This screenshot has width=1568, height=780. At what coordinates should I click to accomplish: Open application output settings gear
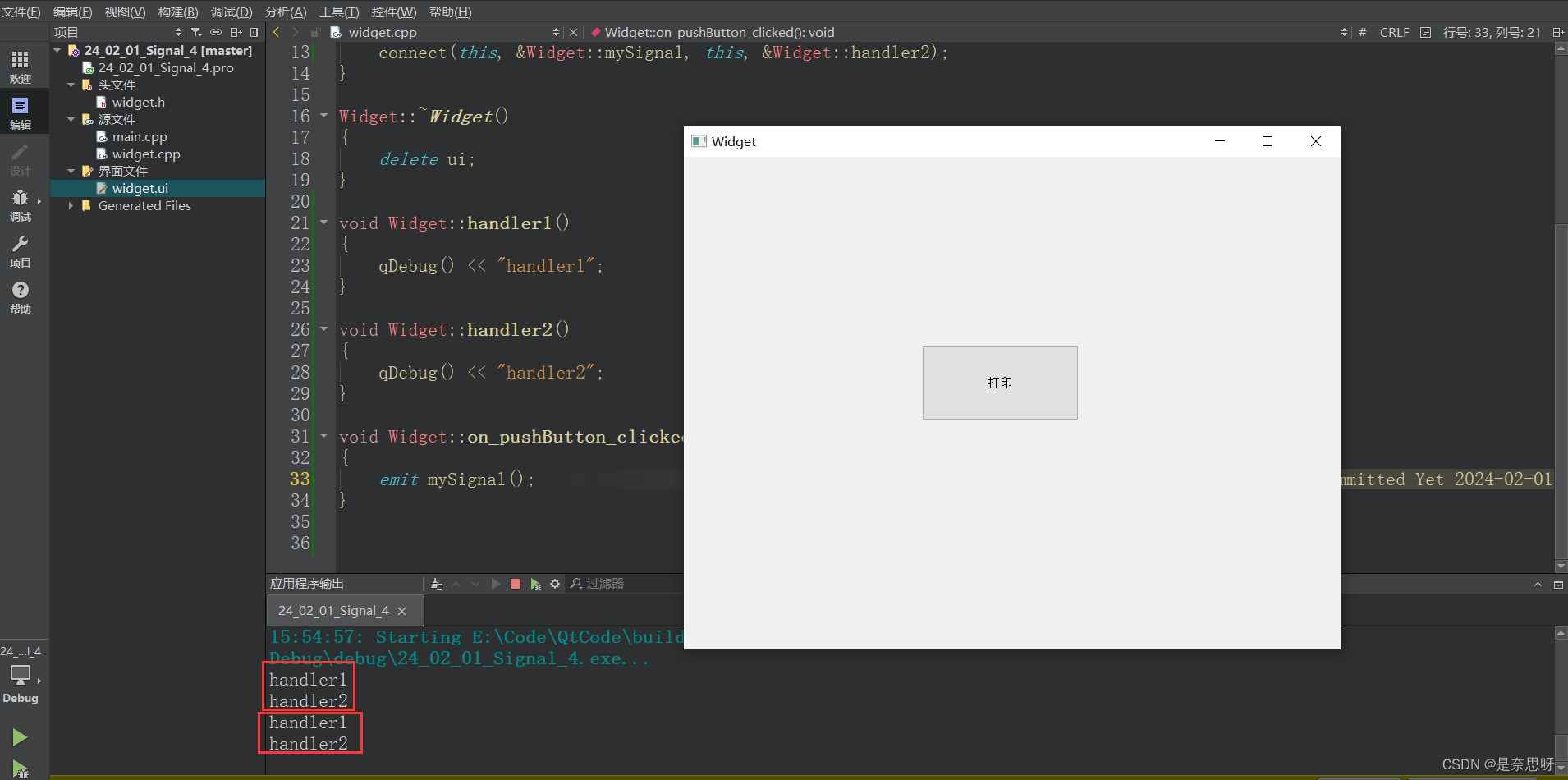tap(555, 584)
